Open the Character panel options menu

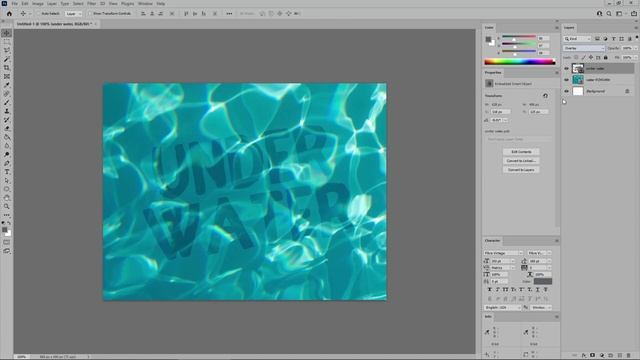pos(557,241)
